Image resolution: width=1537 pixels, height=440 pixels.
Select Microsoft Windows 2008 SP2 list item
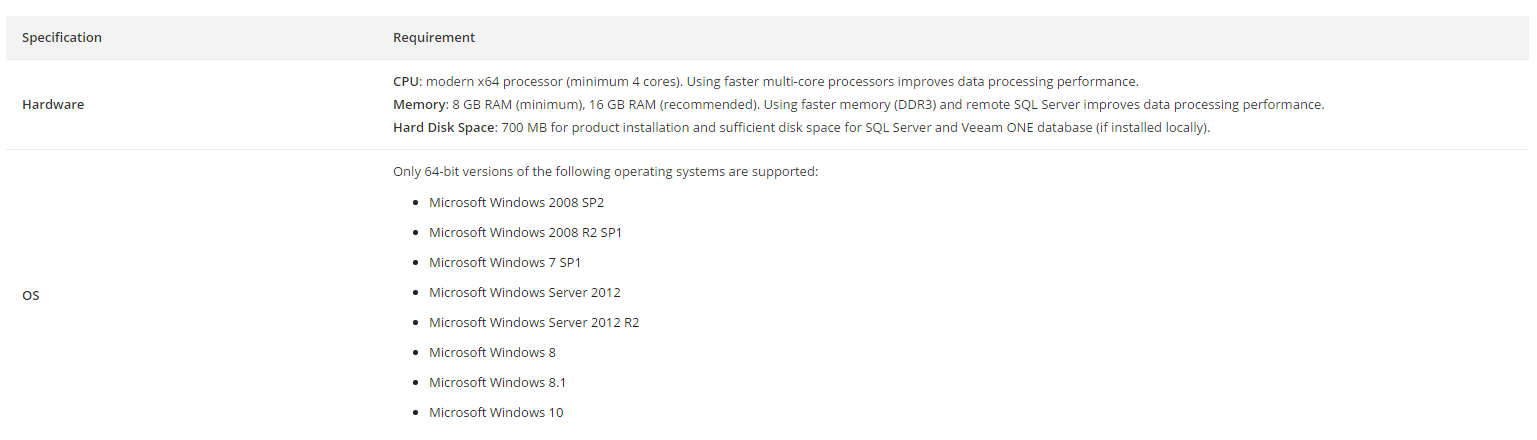coord(516,202)
